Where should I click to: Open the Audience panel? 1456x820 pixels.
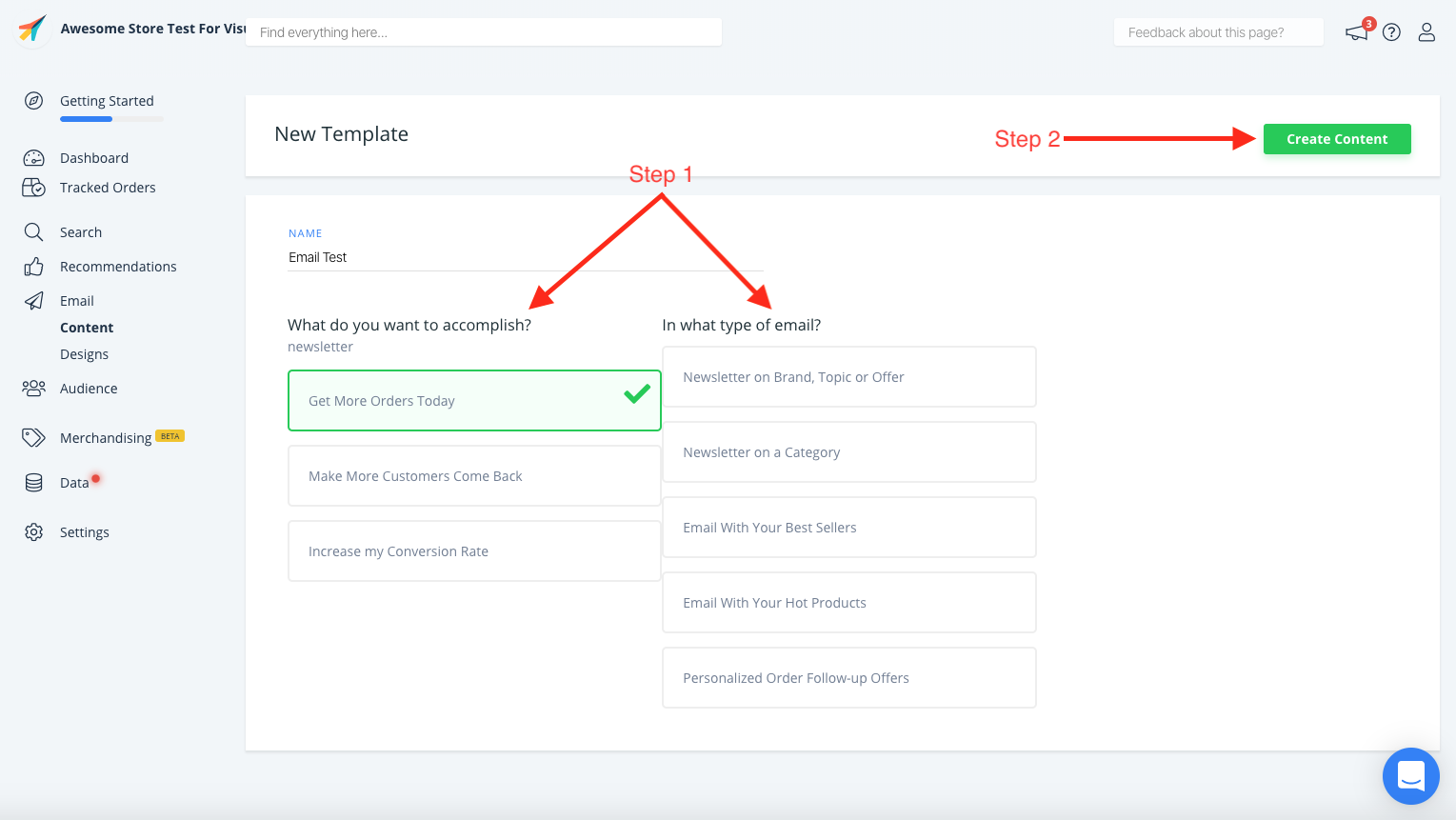pos(89,389)
